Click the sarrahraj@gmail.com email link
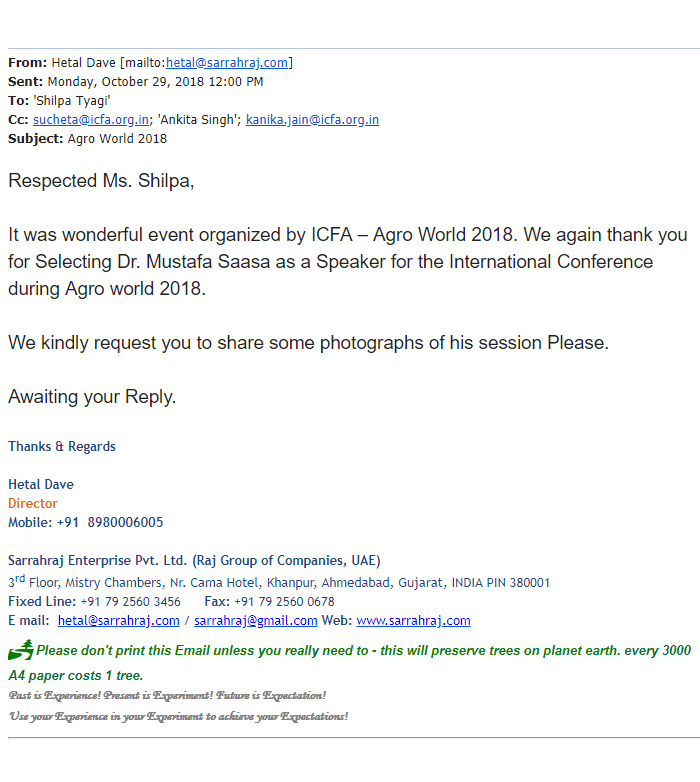 (255, 621)
